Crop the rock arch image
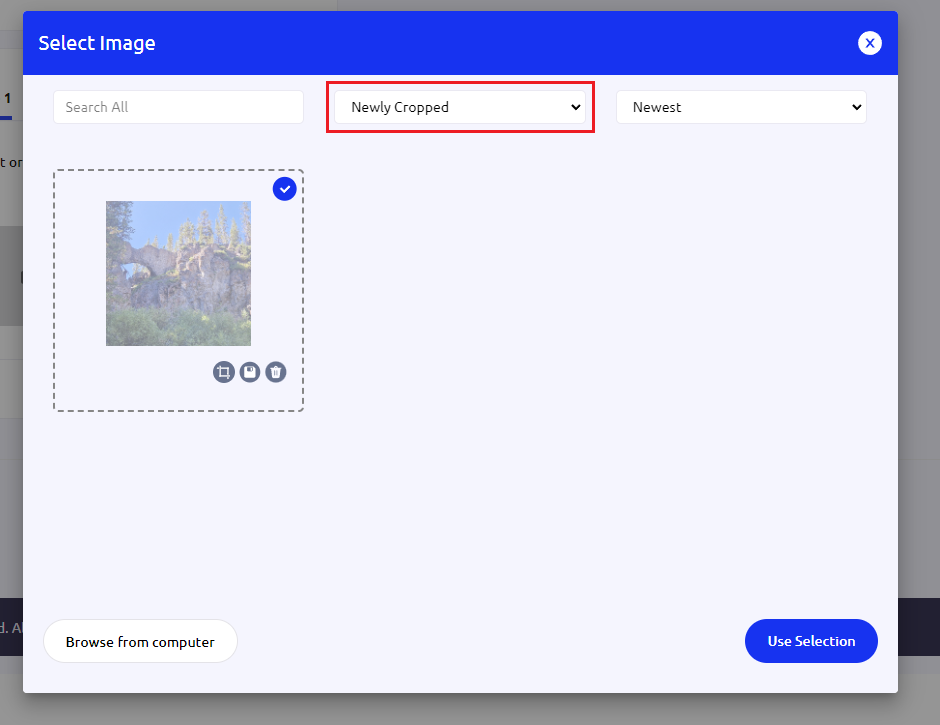This screenshot has width=940, height=725. pos(223,372)
